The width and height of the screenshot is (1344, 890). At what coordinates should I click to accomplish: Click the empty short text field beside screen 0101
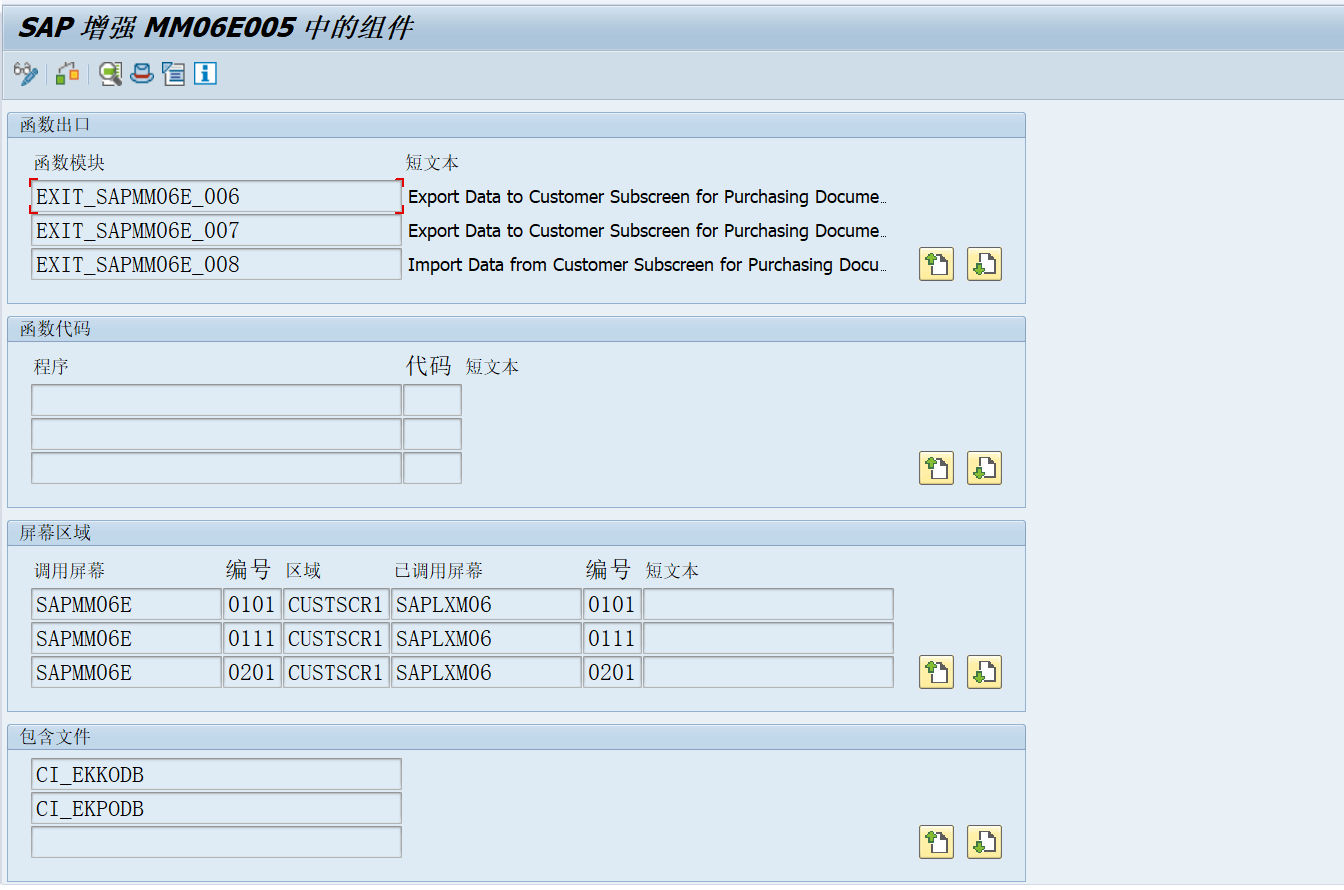pyautogui.click(x=768, y=604)
